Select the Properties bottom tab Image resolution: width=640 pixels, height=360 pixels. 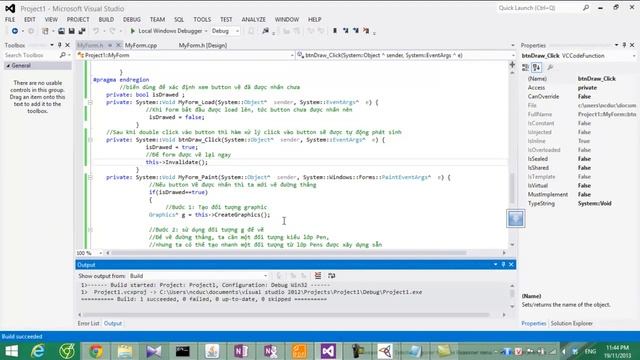coord(533,323)
